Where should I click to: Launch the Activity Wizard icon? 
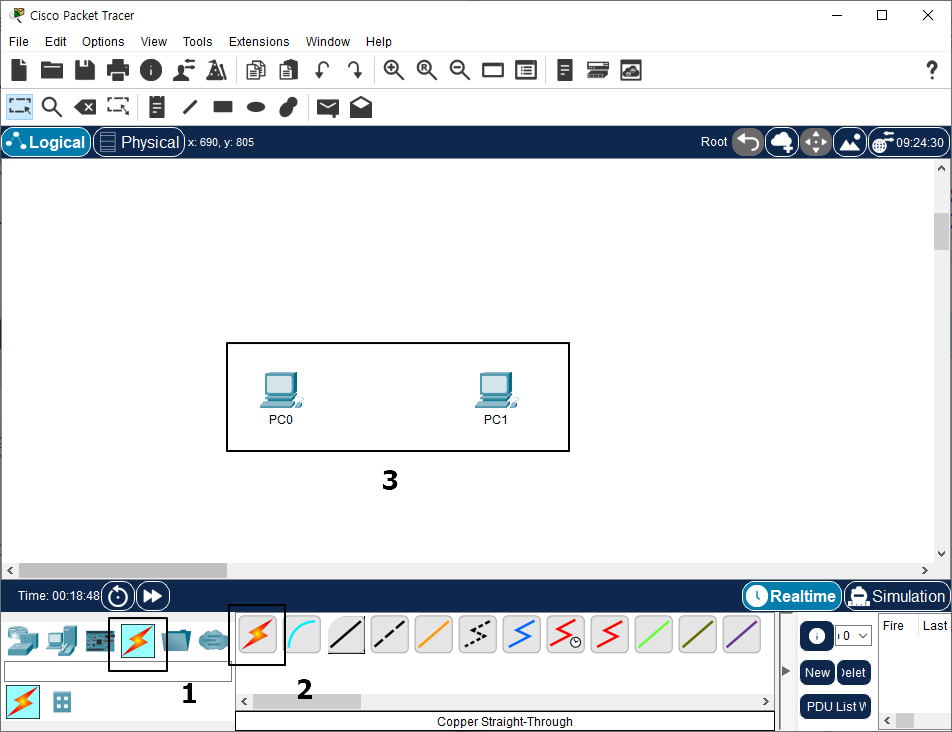tap(184, 70)
